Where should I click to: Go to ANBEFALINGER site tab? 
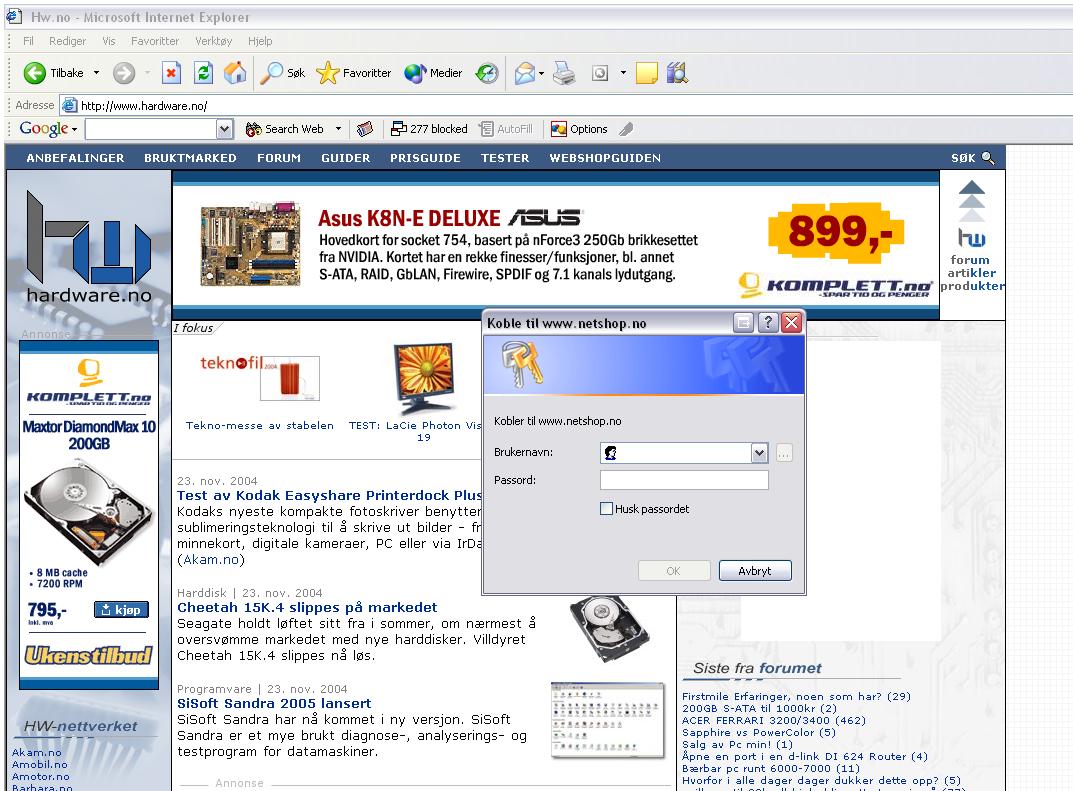pyautogui.click(x=75, y=158)
